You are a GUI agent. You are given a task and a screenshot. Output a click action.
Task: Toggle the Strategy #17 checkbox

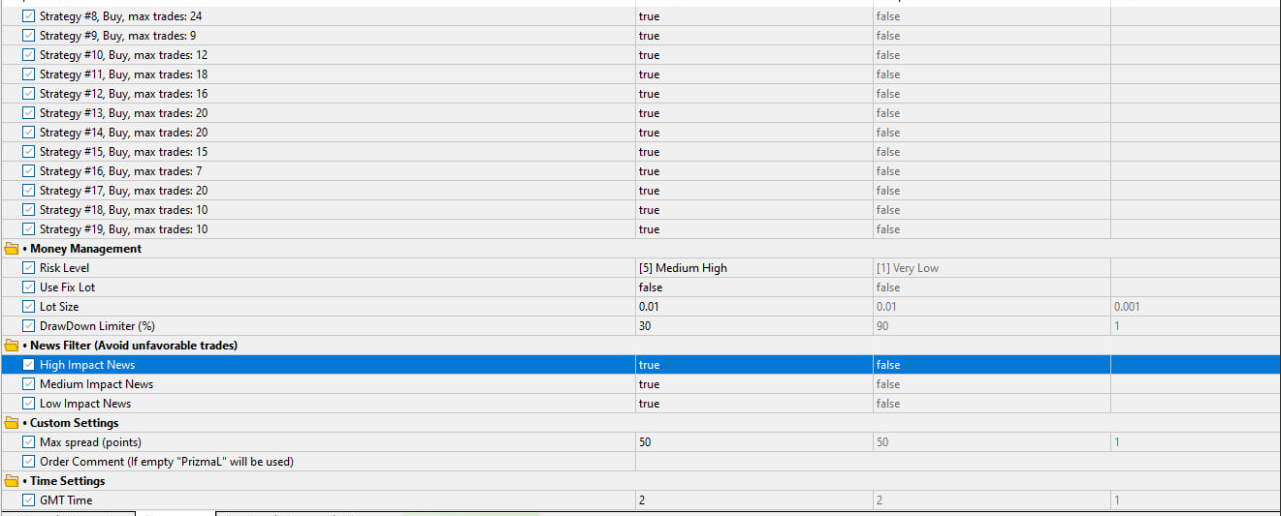[28, 191]
